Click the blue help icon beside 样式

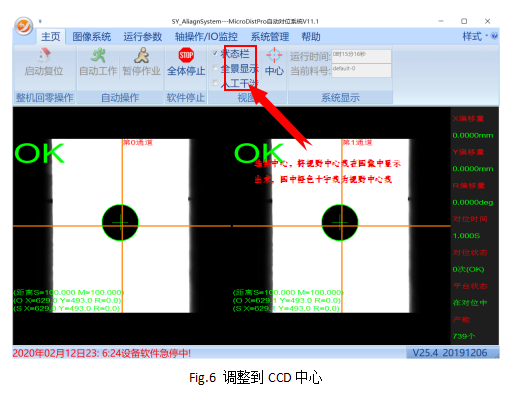point(494,36)
